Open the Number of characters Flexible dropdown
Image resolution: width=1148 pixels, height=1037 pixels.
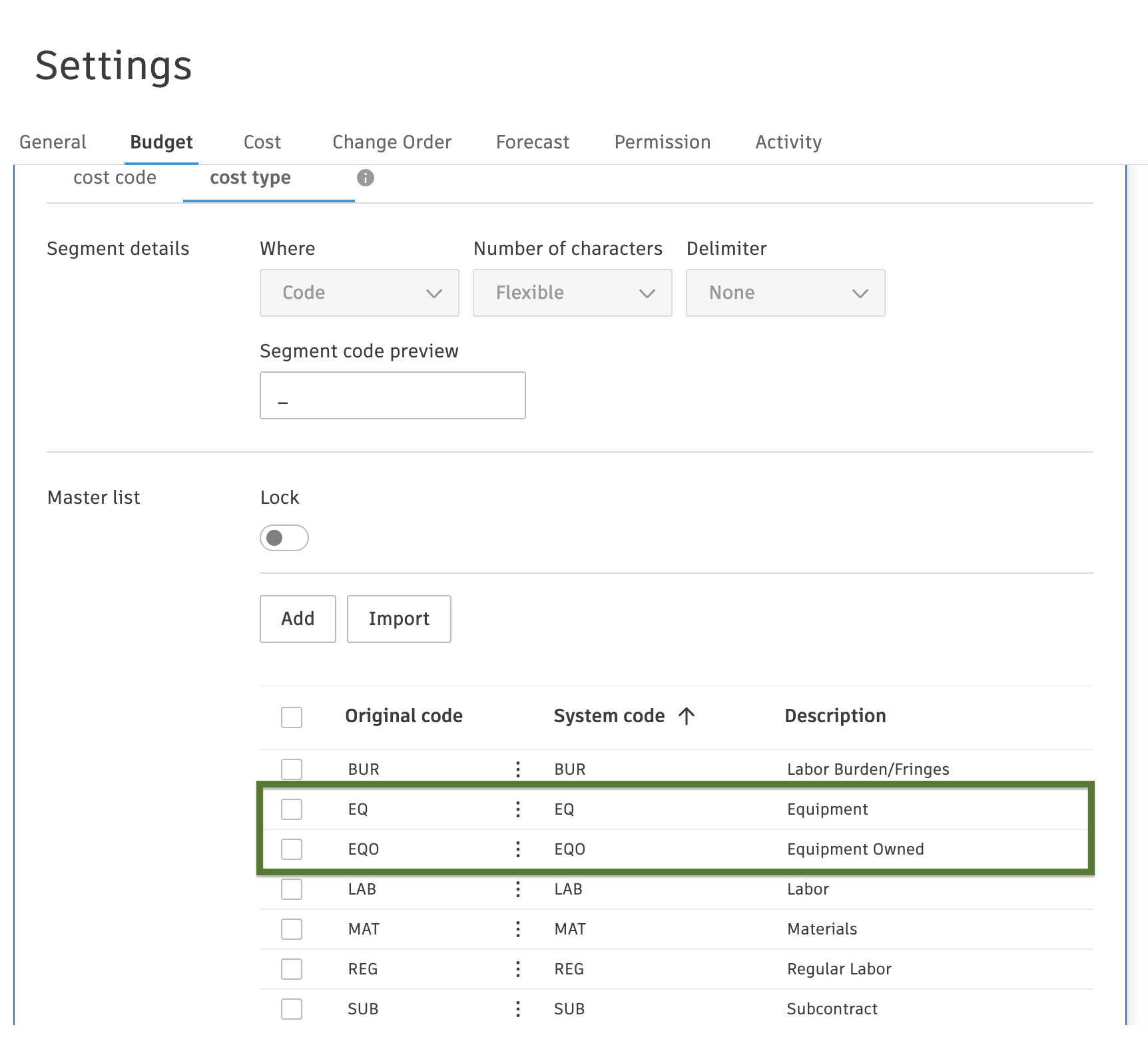pos(573,293)
